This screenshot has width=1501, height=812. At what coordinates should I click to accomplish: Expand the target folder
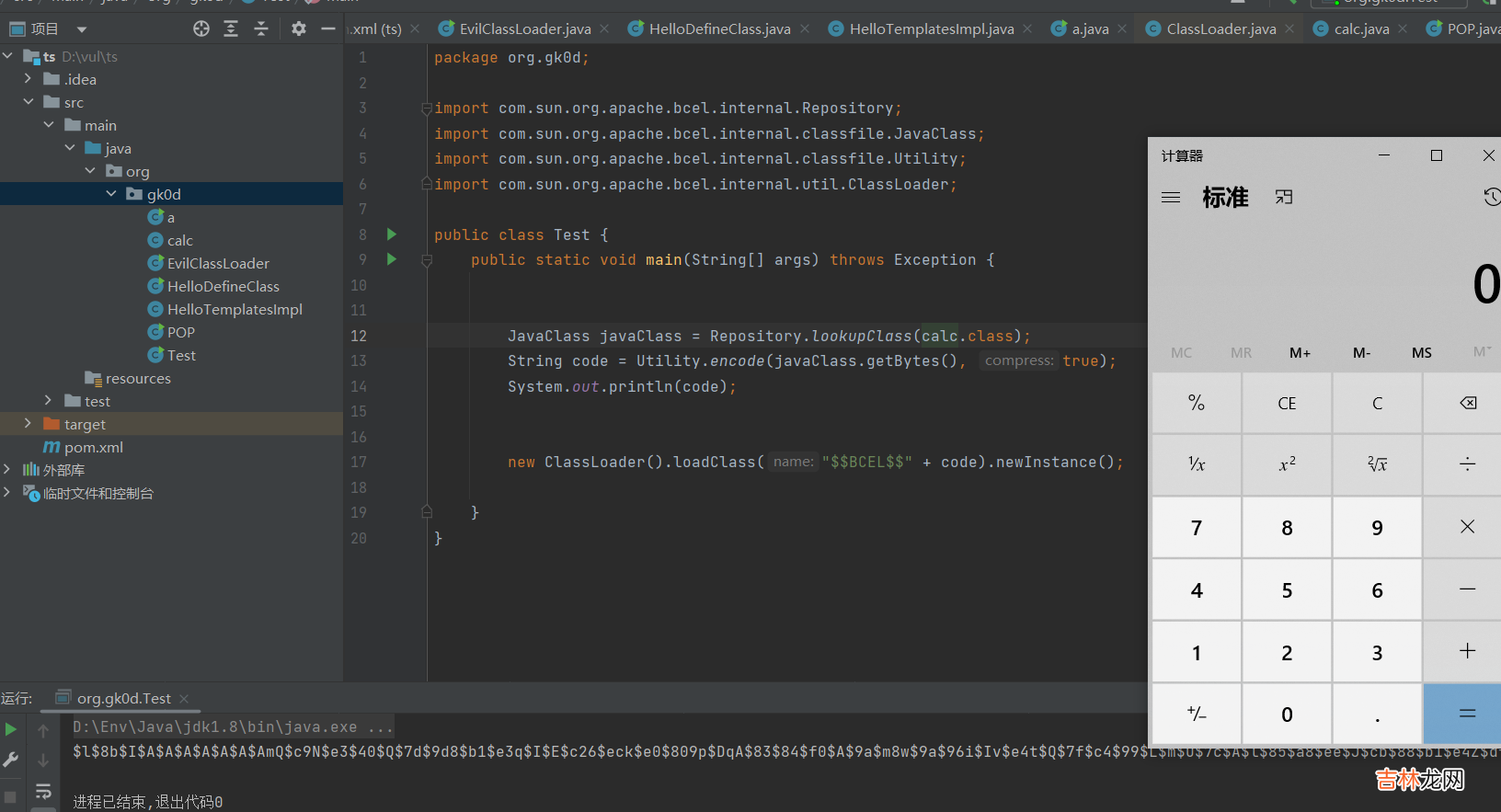click(x=28, y=424)
